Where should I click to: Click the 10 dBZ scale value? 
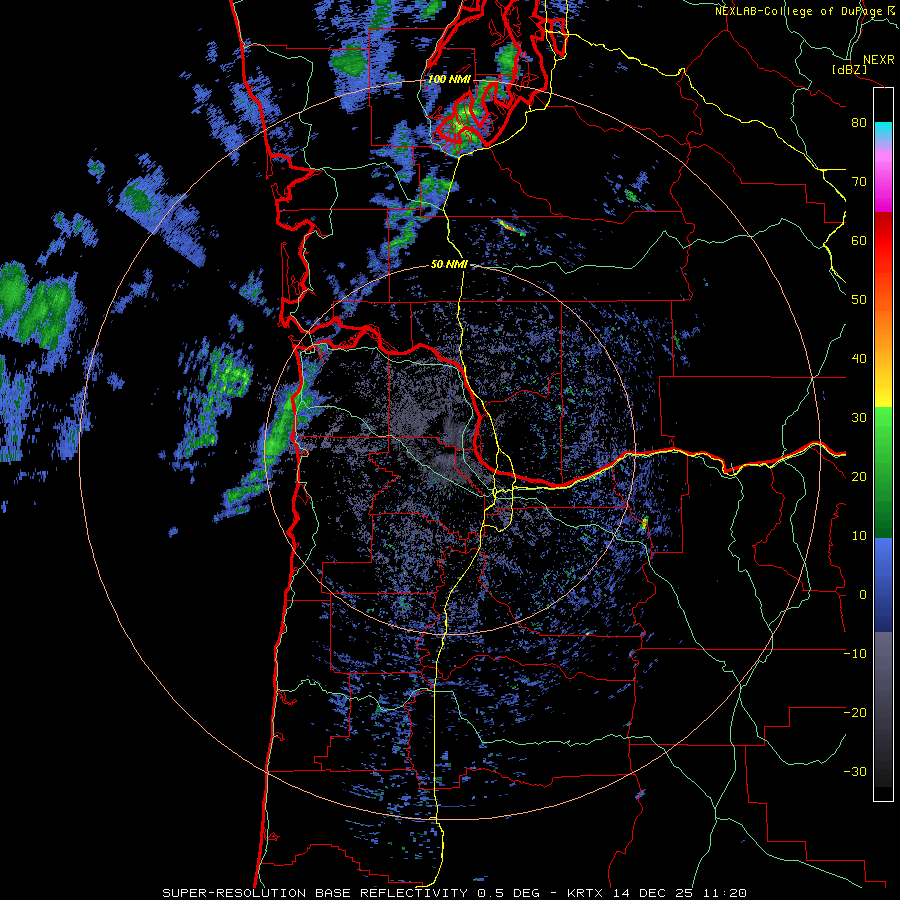tap(859, 536)
